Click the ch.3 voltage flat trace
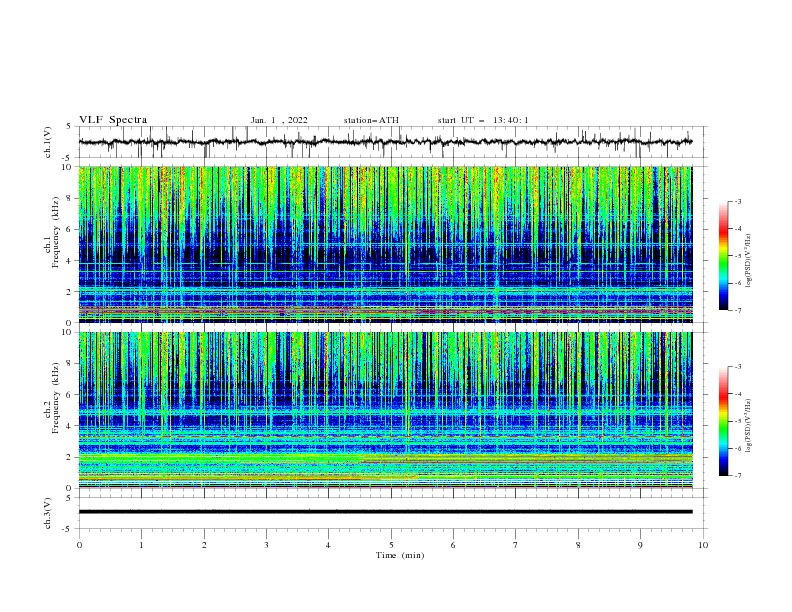The width and height of the screenshot is (792, 612). click(385, 512)
